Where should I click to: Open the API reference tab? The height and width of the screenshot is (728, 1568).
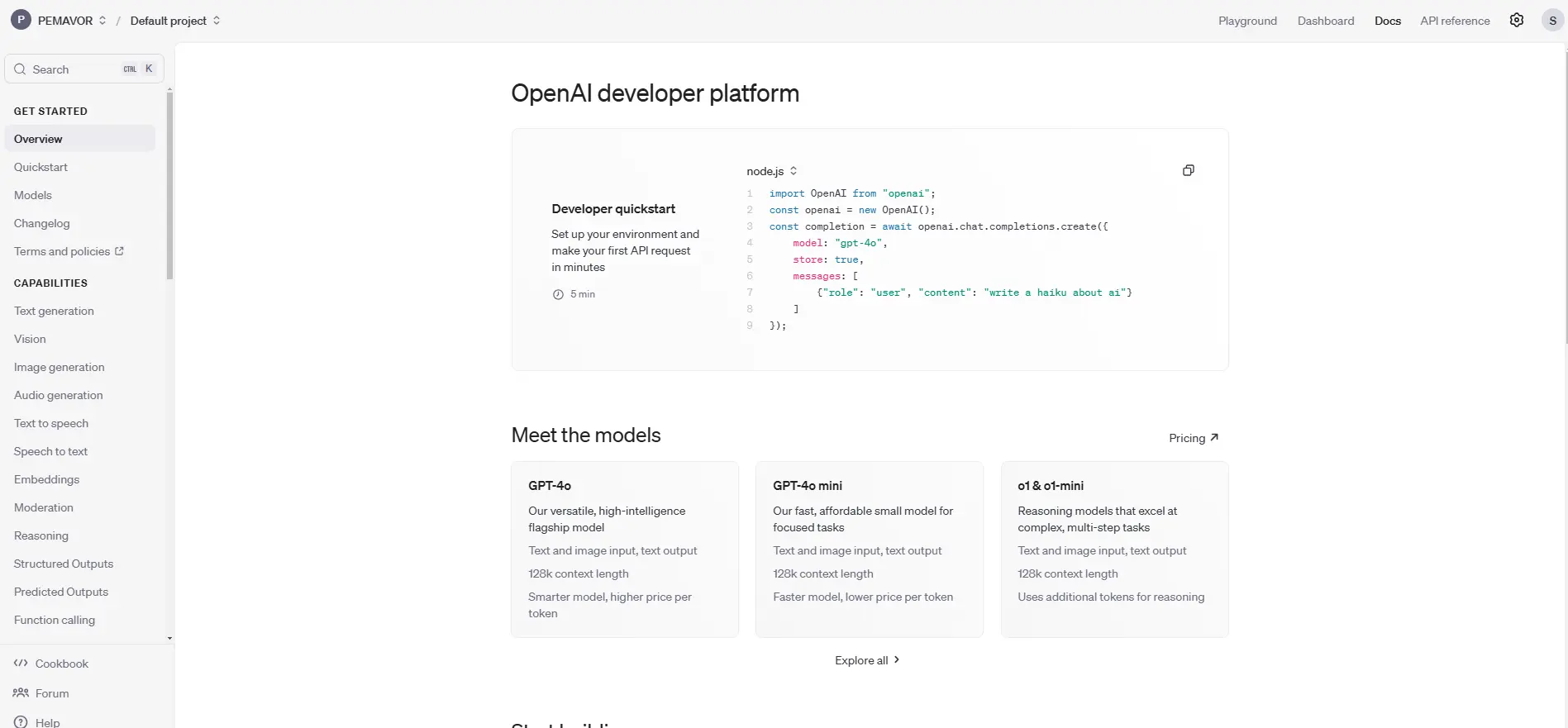pyautogui.click(x=1455, y=21)
